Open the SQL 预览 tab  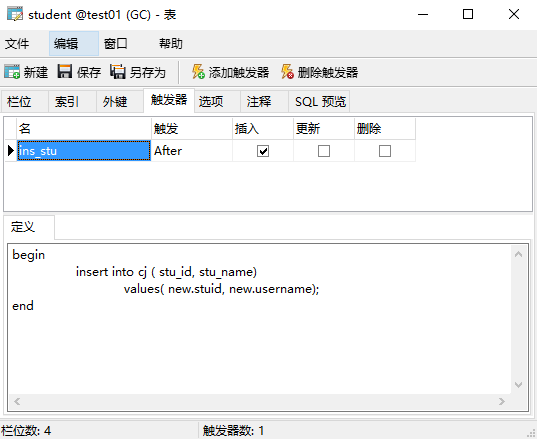[x=320, y=102]
